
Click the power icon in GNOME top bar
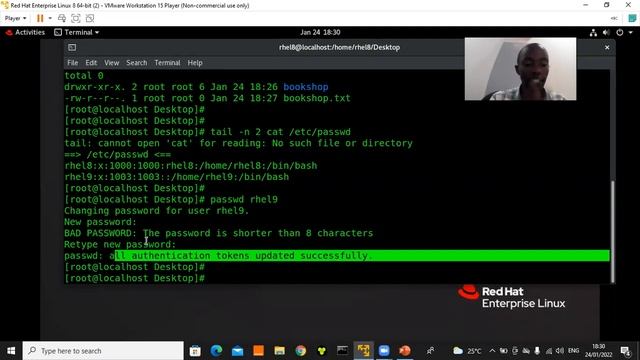(x=620, y=33)
